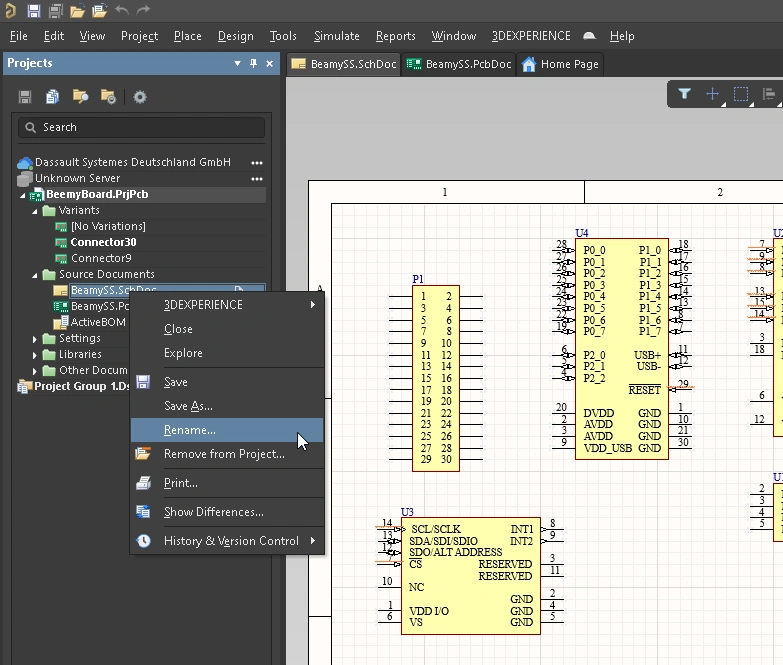This screenshot has height=665, width=783.
Task: Open History & Version Control submenu
Action: (227, 541)
